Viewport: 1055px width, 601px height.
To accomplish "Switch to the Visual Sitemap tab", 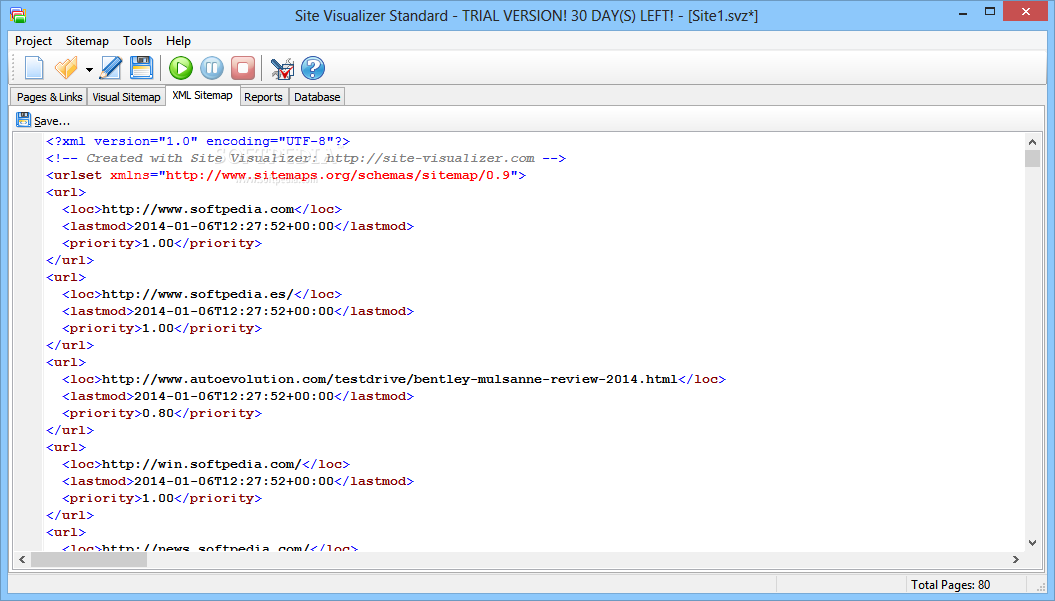I will [126, 97].
